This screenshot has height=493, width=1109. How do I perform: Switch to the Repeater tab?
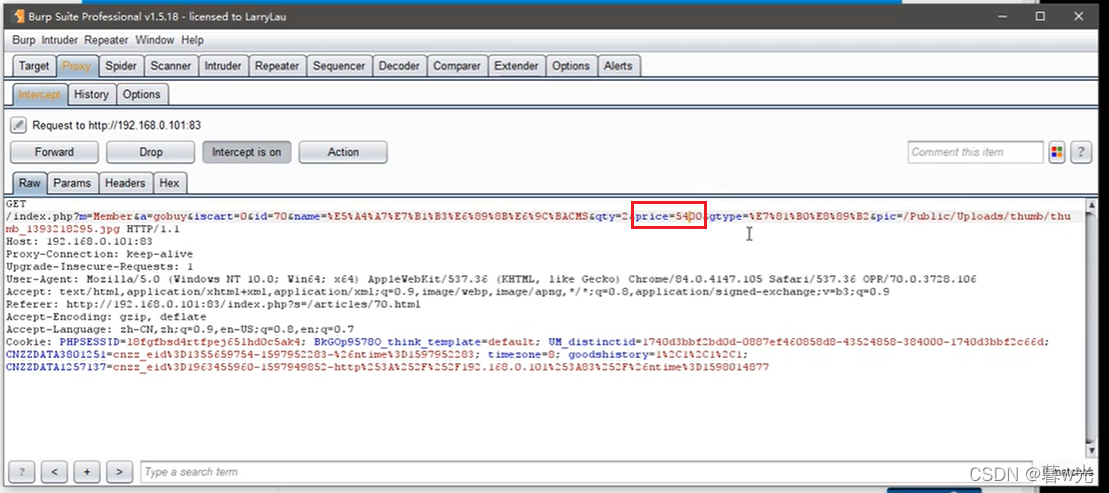pos(277,66)
